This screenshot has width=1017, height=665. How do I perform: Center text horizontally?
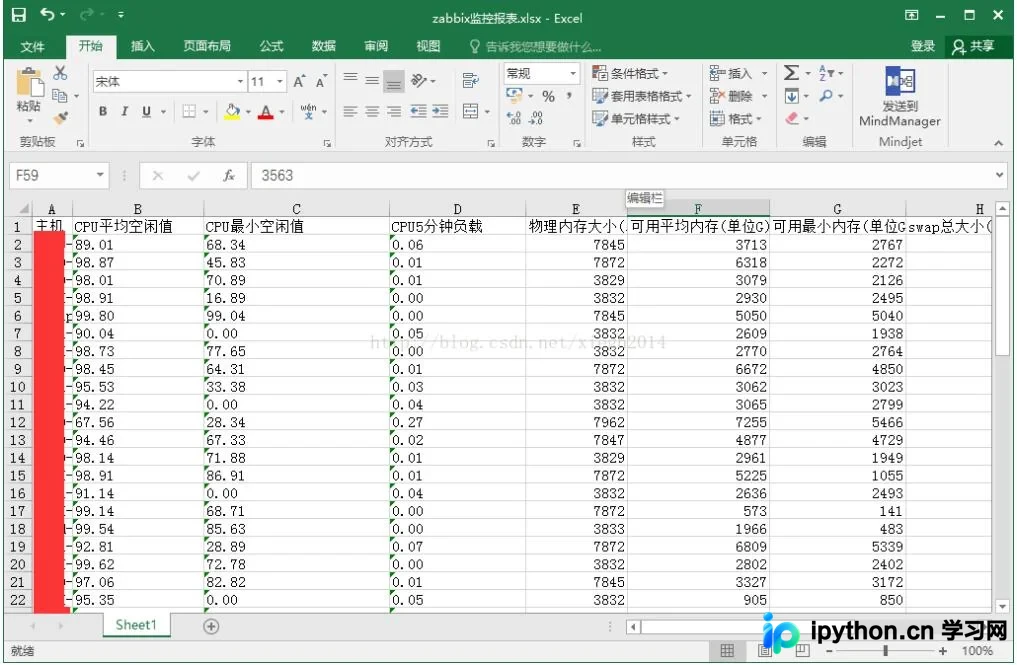tap(372, 112)
